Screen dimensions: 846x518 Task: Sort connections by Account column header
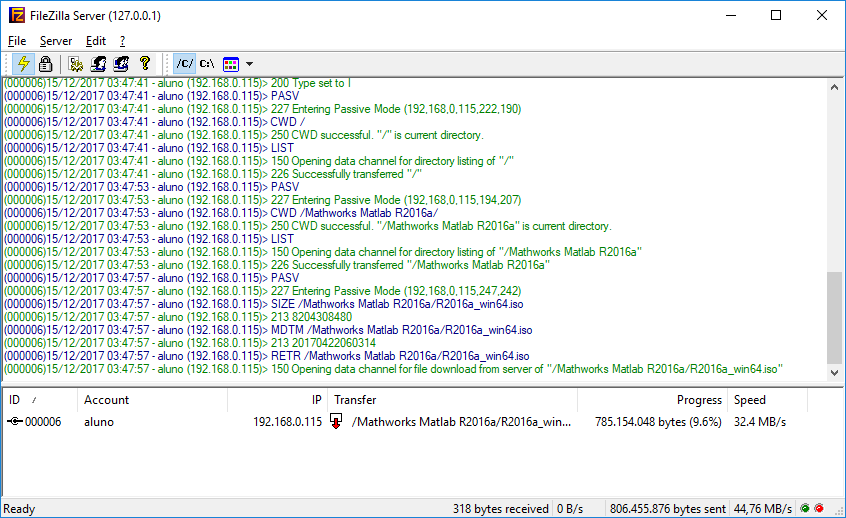[x=152, y=400]
